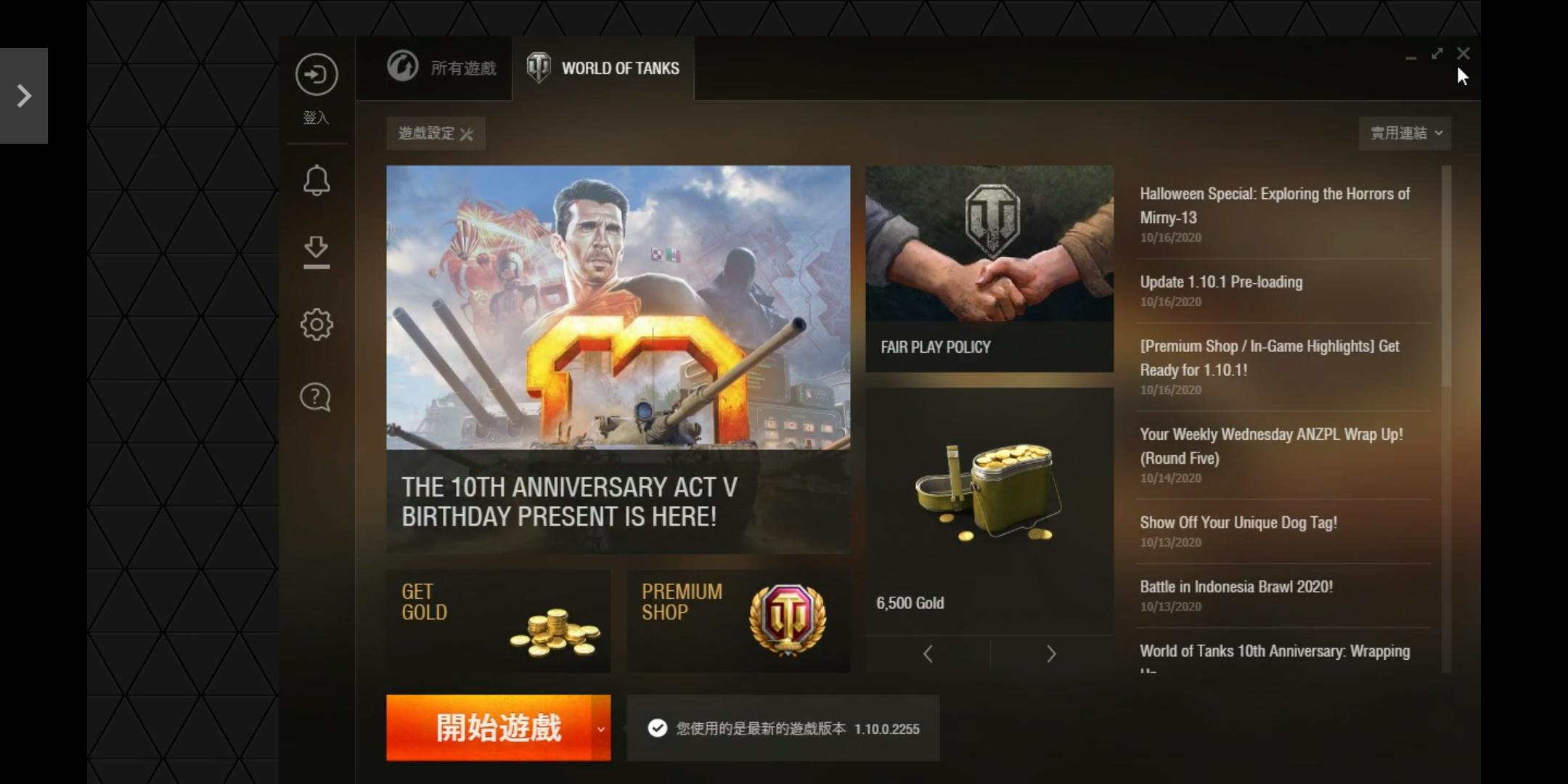The height and width of the screenshot is (784, 1568).
Task: Click the login arrow icon in sidebar
Action: point(316,74)
